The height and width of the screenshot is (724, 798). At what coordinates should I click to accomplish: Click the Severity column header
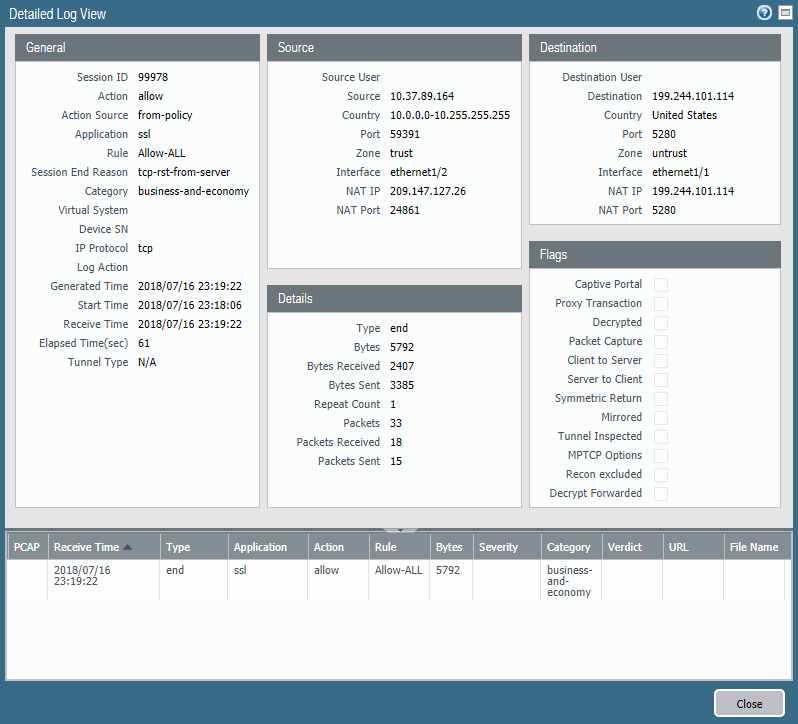[498, 547]
